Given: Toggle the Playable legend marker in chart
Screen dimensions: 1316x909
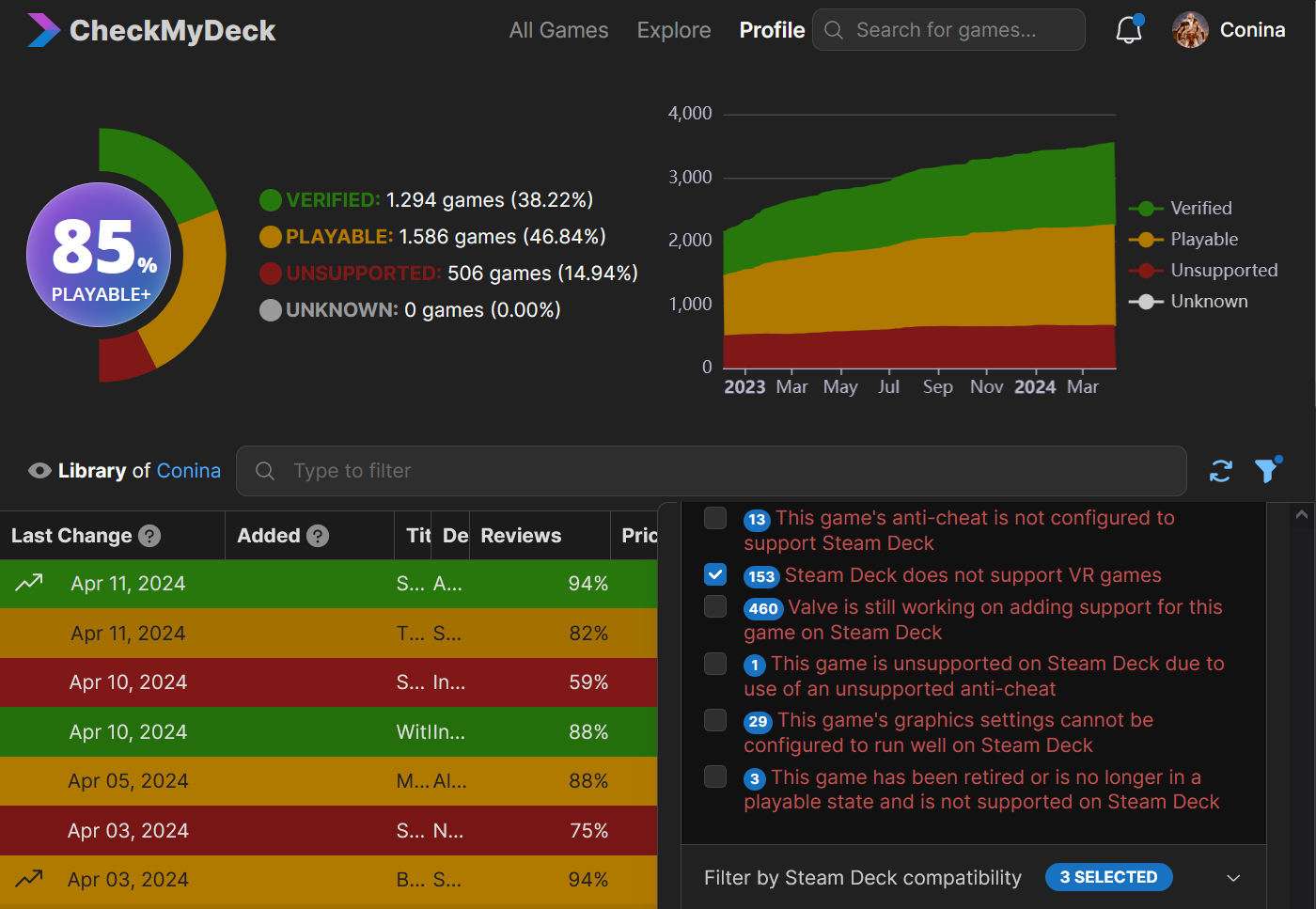Looking at the screenshot, I should (x=1146, y=240).
